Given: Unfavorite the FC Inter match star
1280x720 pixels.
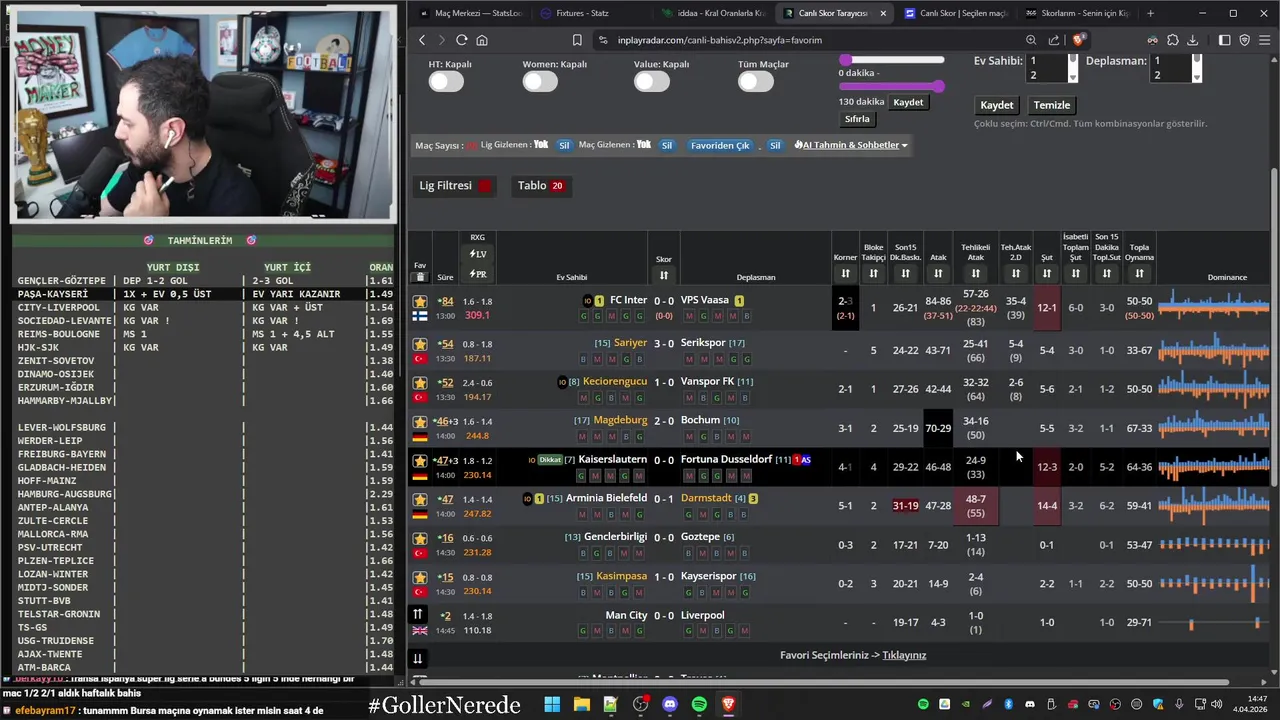Looking at the screenshot, I should click(x=420, y=301).
